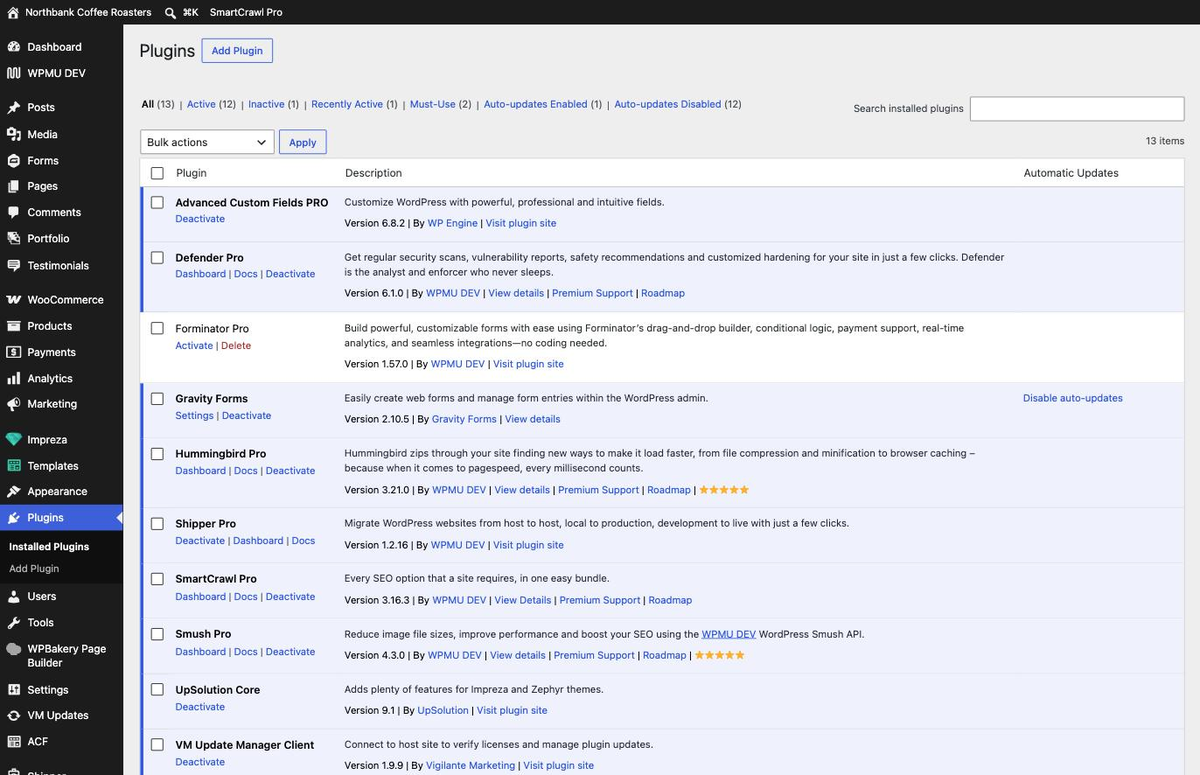The width and height of the screenshot is (1200, 775).
Task: Click the Marketing megaphone icon
Action: point(13,404)
